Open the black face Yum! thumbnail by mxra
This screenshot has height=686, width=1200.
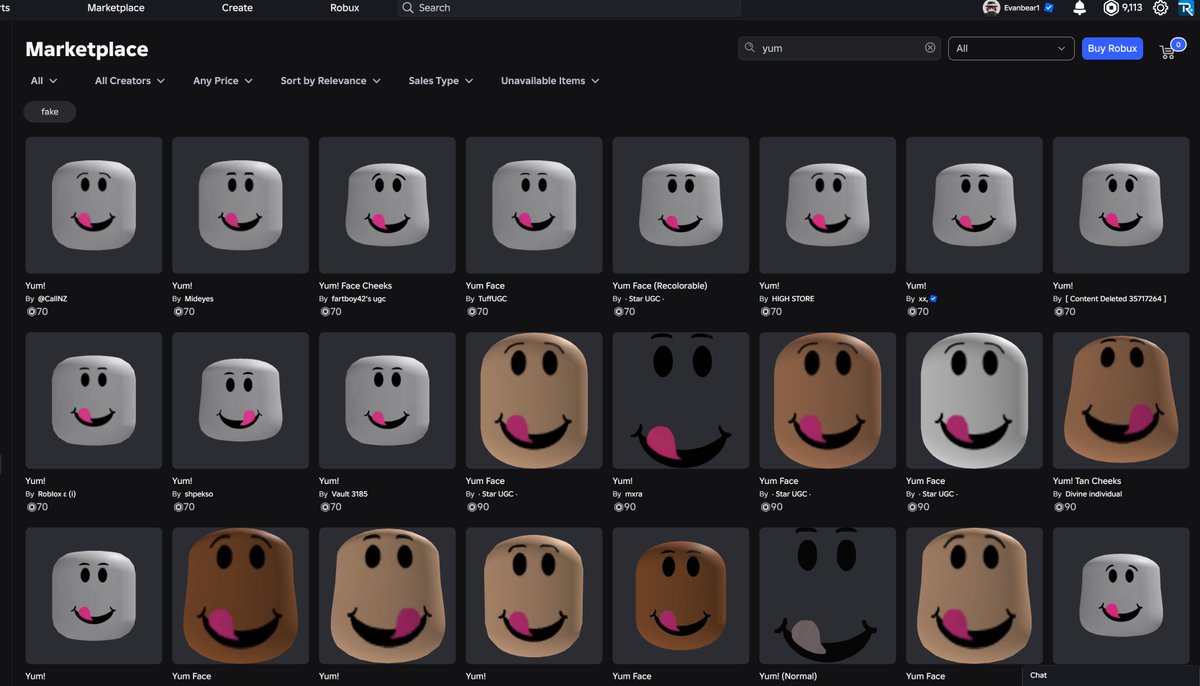coord(681,401)
